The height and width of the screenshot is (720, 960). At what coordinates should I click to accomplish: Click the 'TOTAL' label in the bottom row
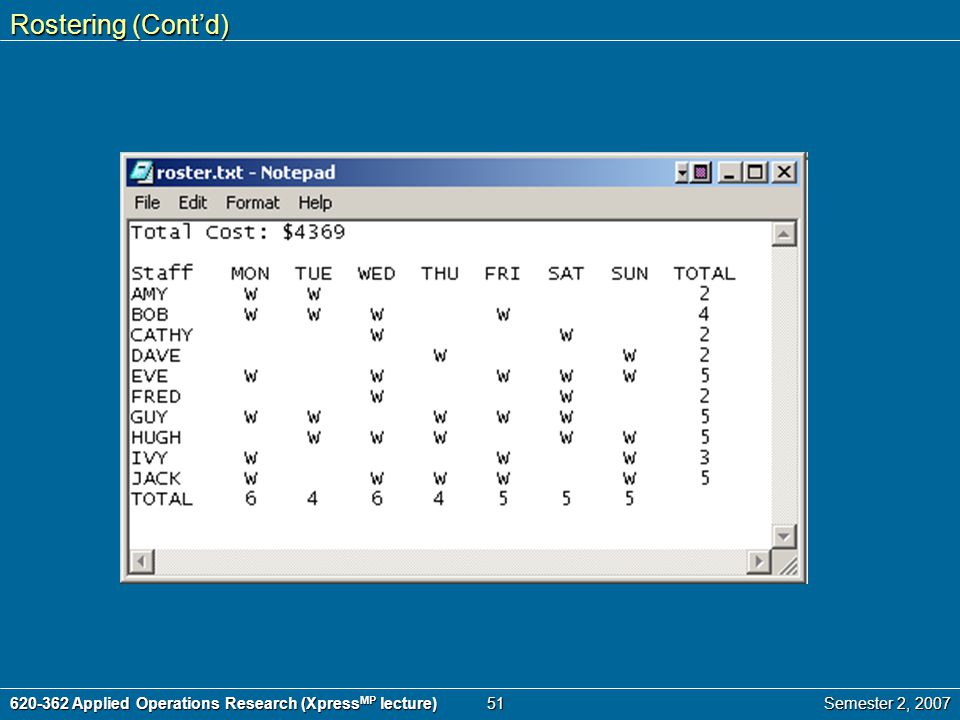[x=162, y=499]
